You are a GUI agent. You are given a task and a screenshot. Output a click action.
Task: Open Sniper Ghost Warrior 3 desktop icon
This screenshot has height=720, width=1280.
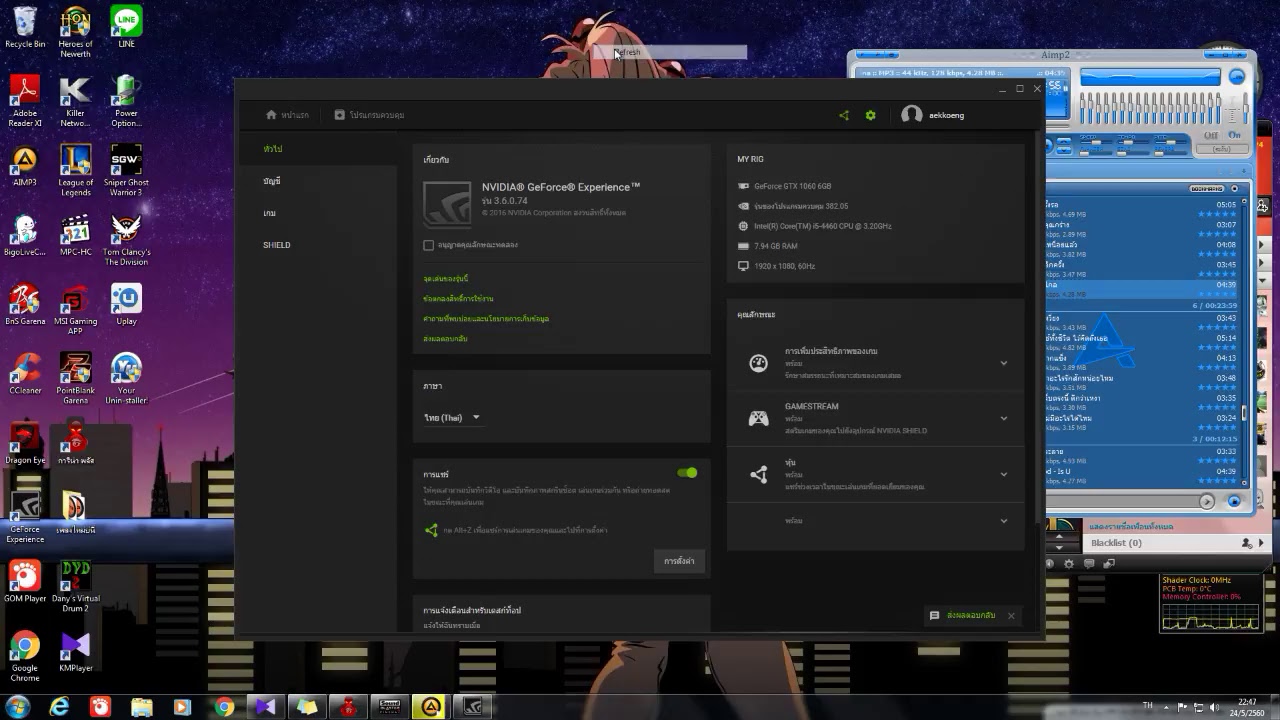(x=126, y=170)
